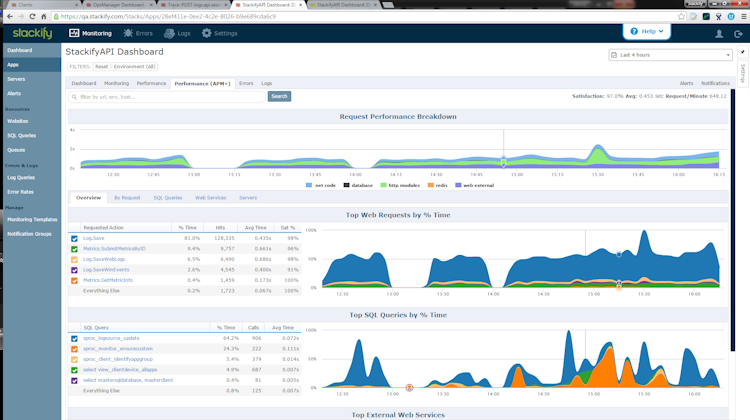Open the Logs icon in header
The image size is (750, 420).
tap(169, 33)
